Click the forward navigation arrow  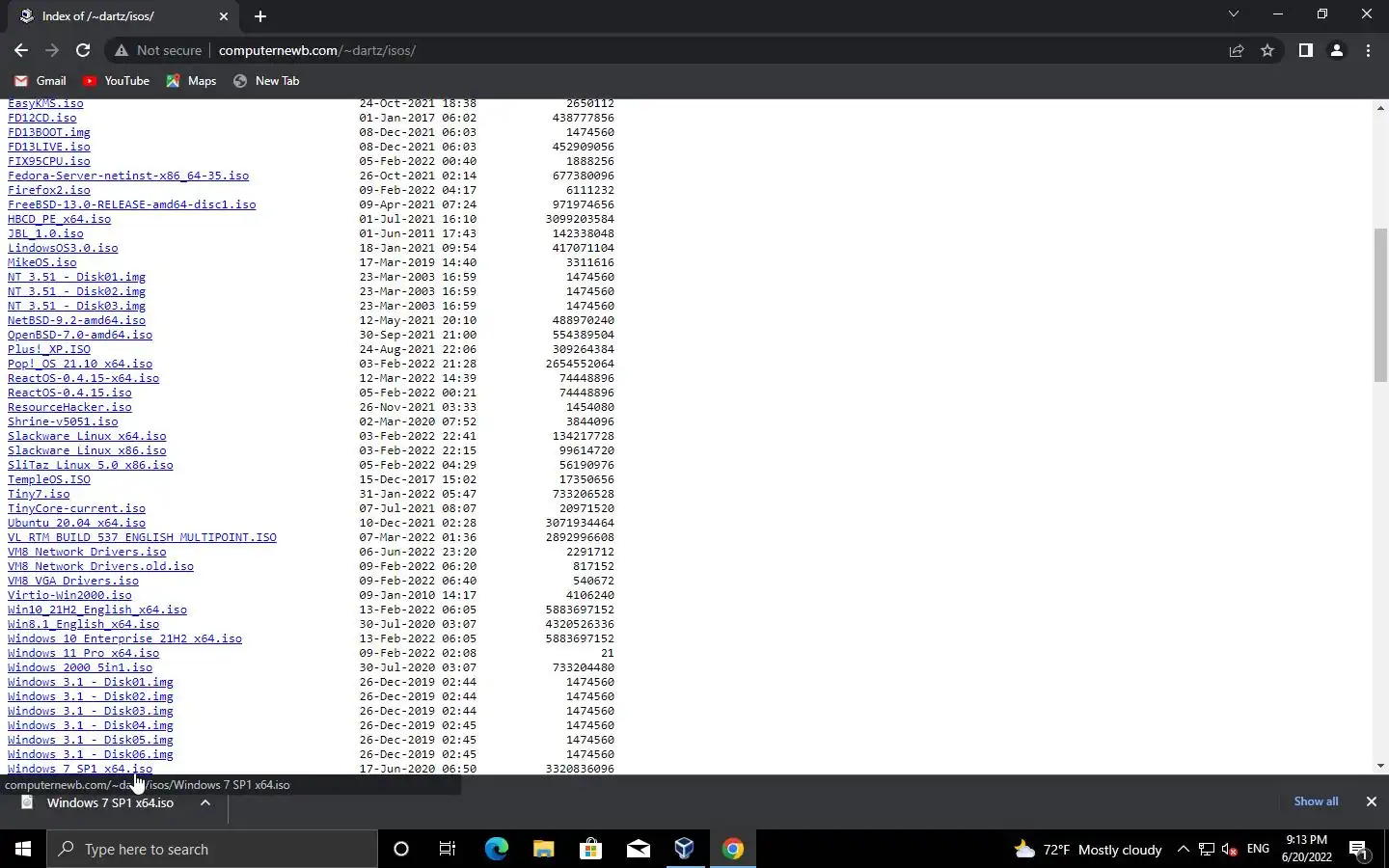(x=52, y=50)
